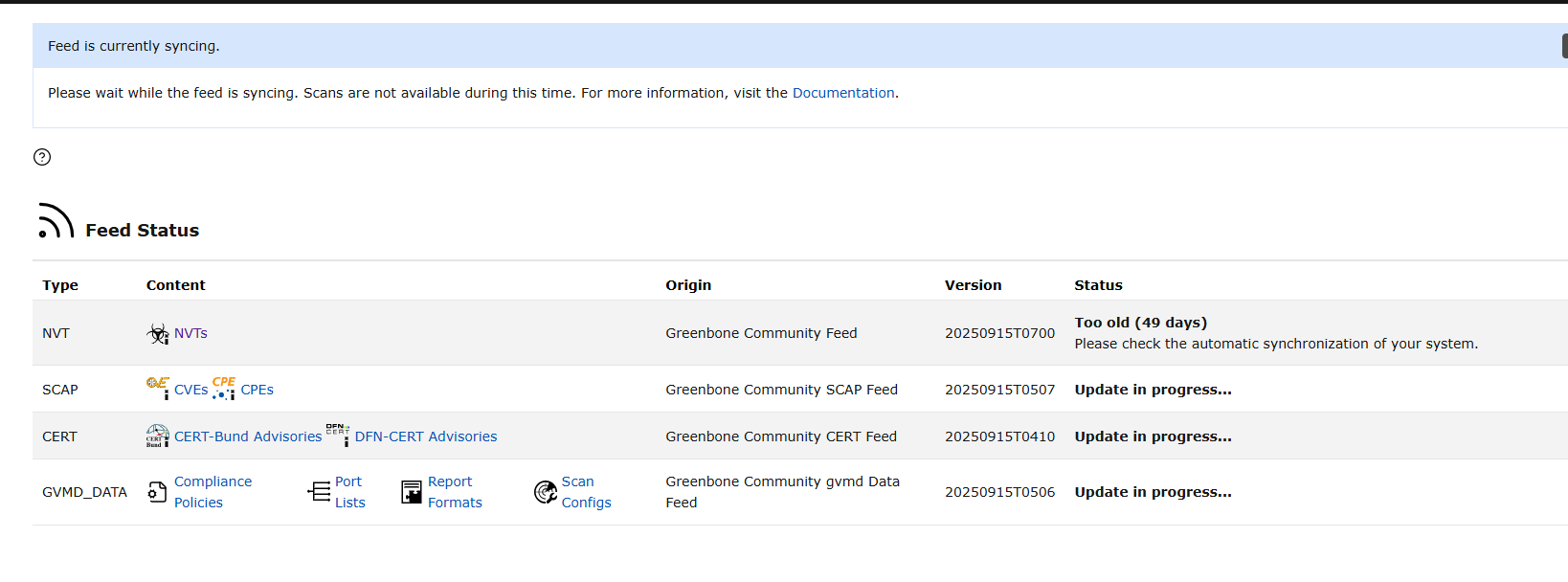Click the Port Lists icon
The width and height of the screenshot is (1568, 582).
click(319, 492)
